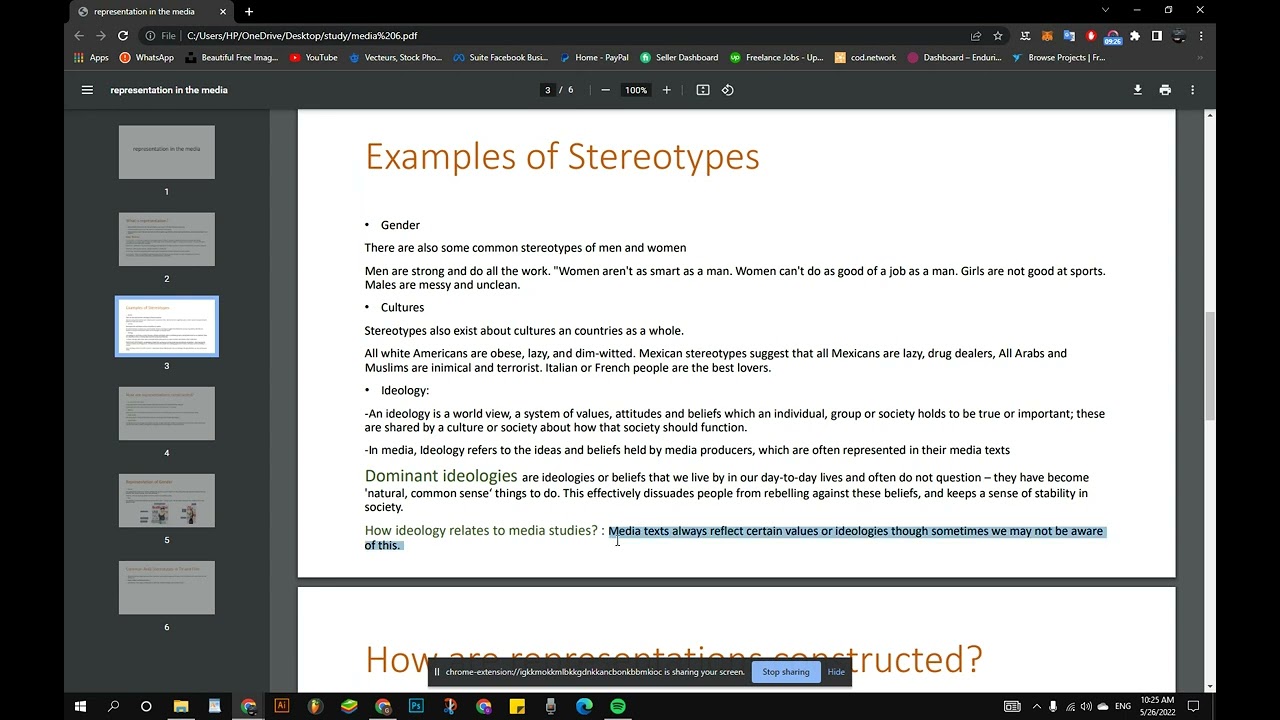This screenshot has height=720, width=1280.
Task: Open the Seller Dashboard bookmark
Action: (x=679, y=58)
